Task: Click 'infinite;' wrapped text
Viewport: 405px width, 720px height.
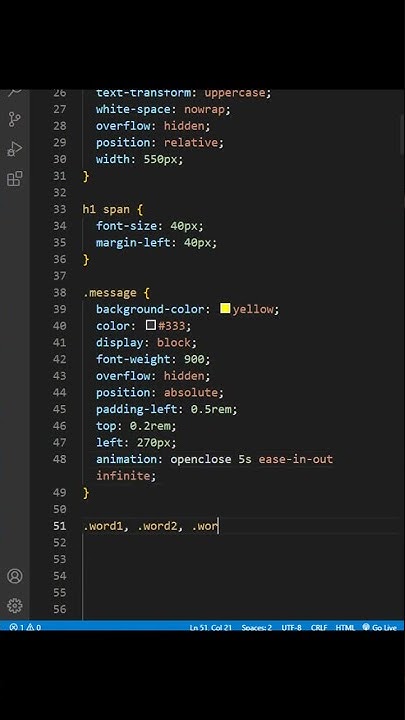Action: [126, 476]
